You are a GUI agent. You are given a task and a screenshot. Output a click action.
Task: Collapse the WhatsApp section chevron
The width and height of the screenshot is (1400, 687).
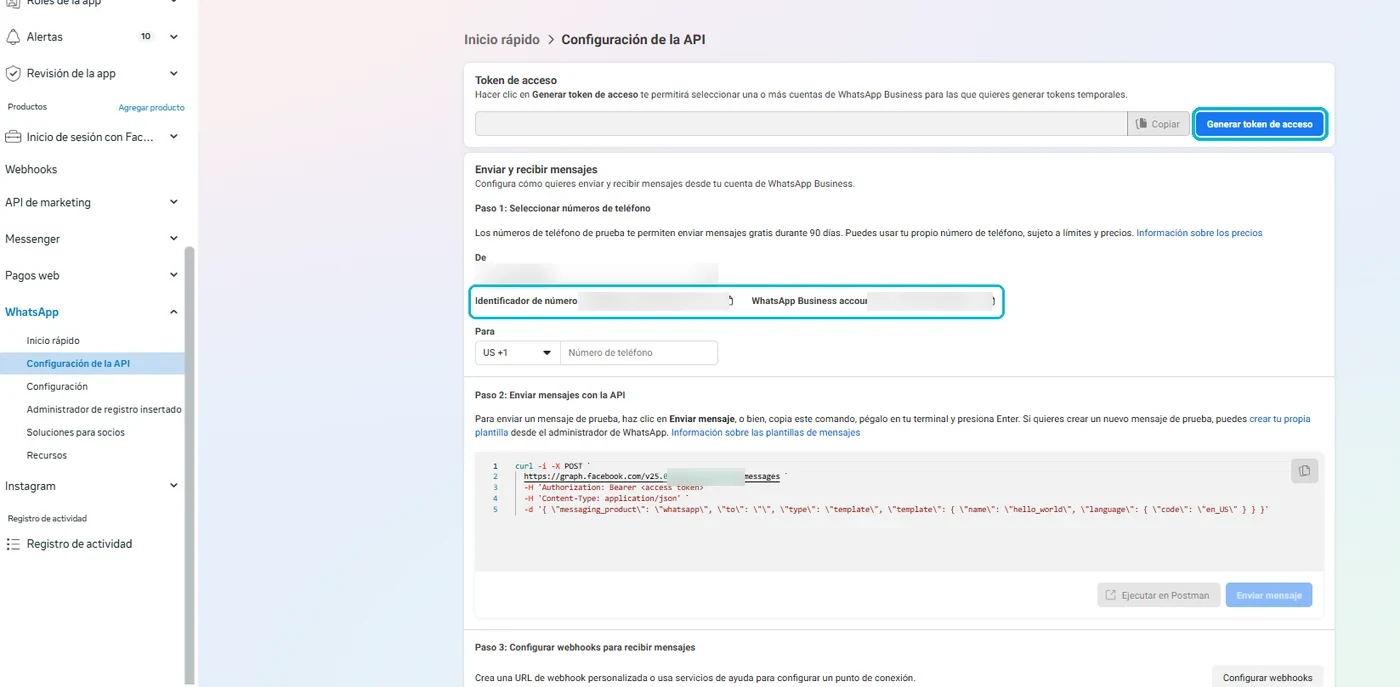pos(174,312)
